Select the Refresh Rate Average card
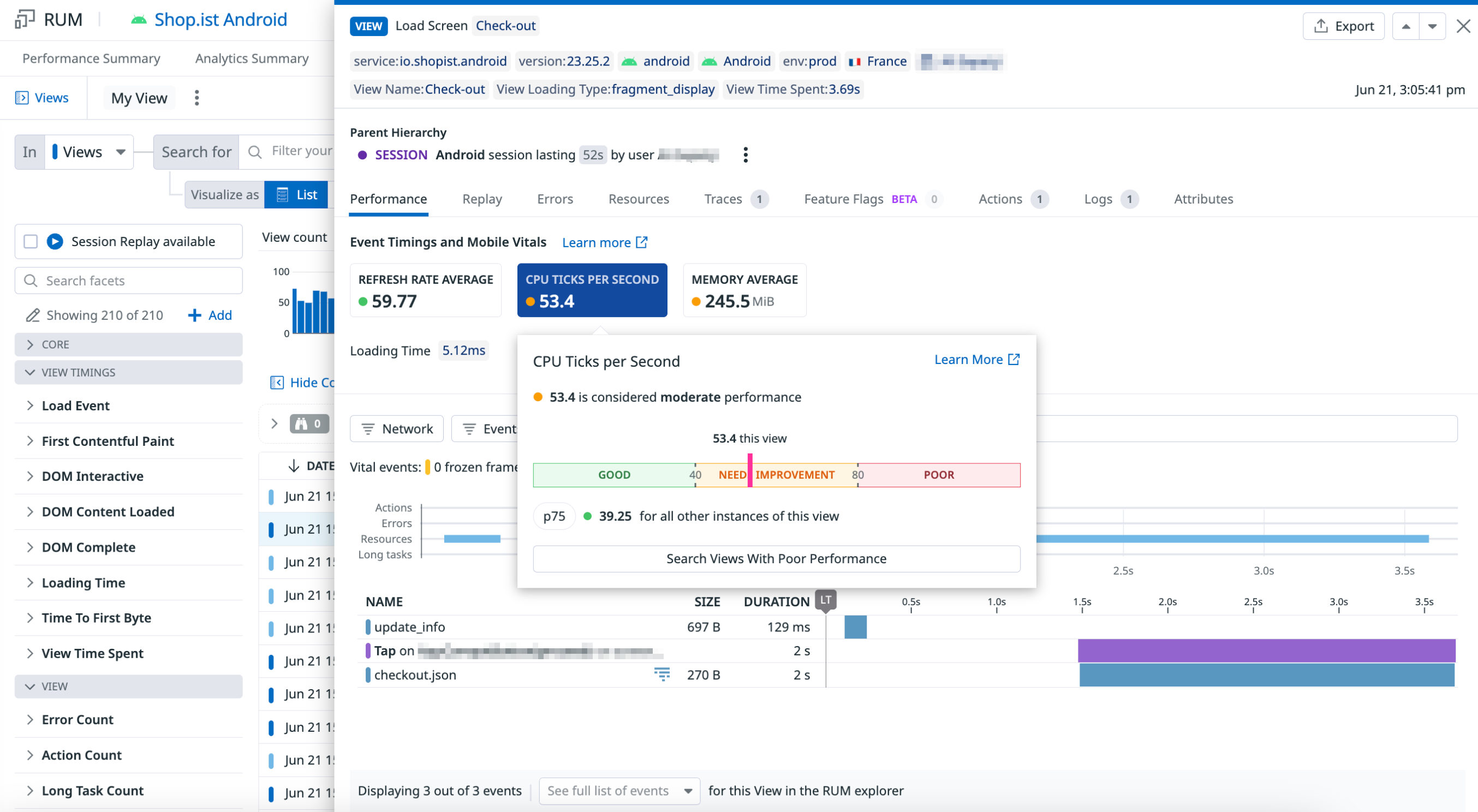The height and width of the screenshot is (812, 1478). [425, 290]
